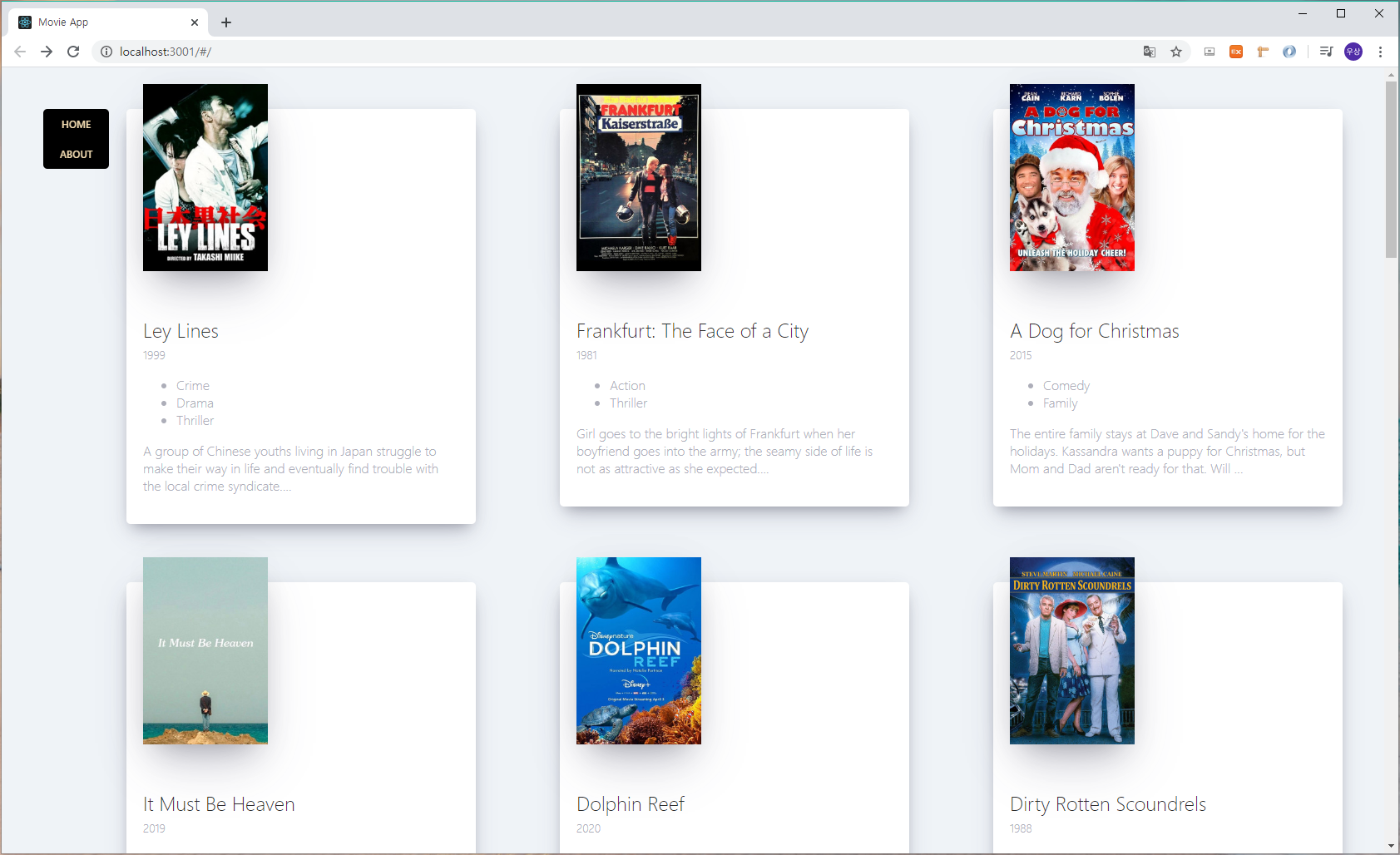Open a new tab with the plus button
The width and height of the screenshot is (1400, 855).
226,22
